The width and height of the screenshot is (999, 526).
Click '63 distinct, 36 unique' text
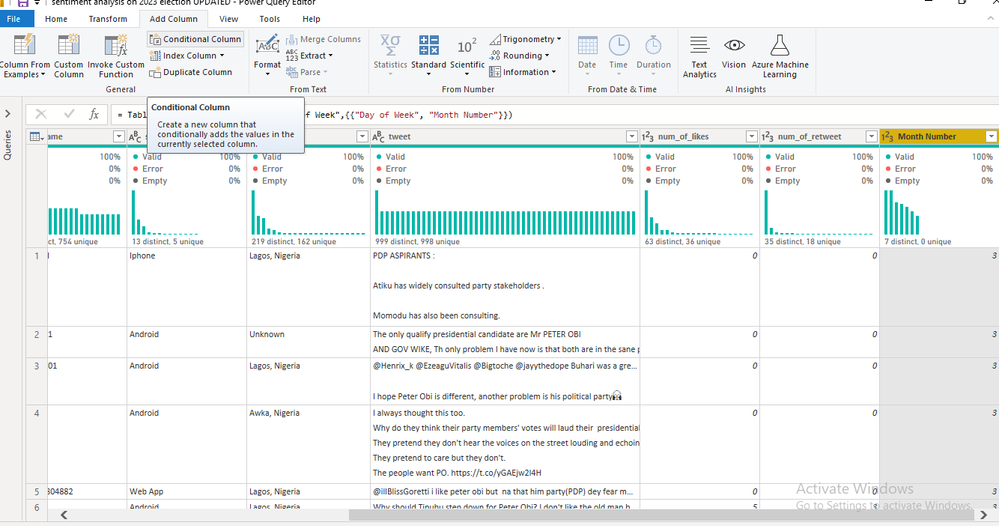[682, 242]
